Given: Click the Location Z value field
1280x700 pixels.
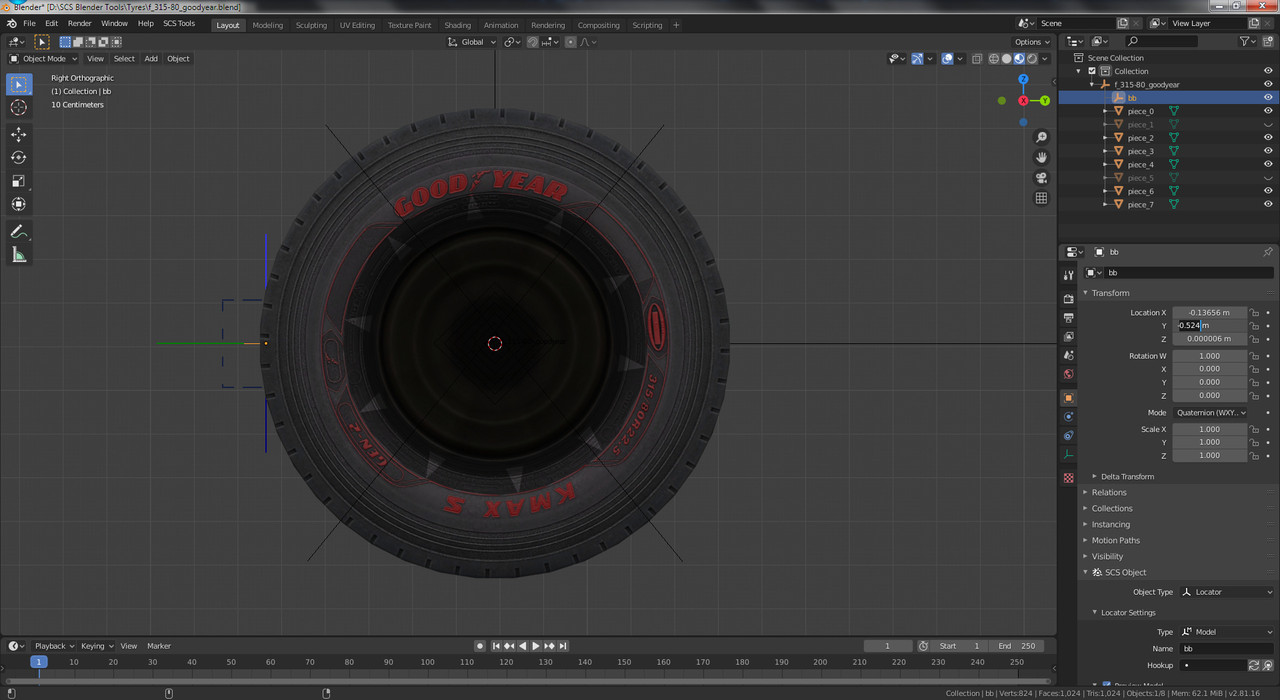Looking at the screenshot, I should click(x=1210, y=338).
